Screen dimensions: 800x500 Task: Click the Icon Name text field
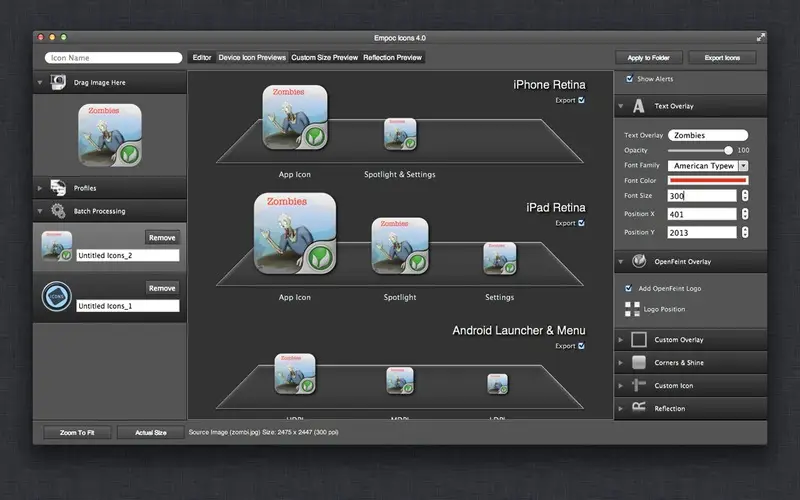click(113, 58)
